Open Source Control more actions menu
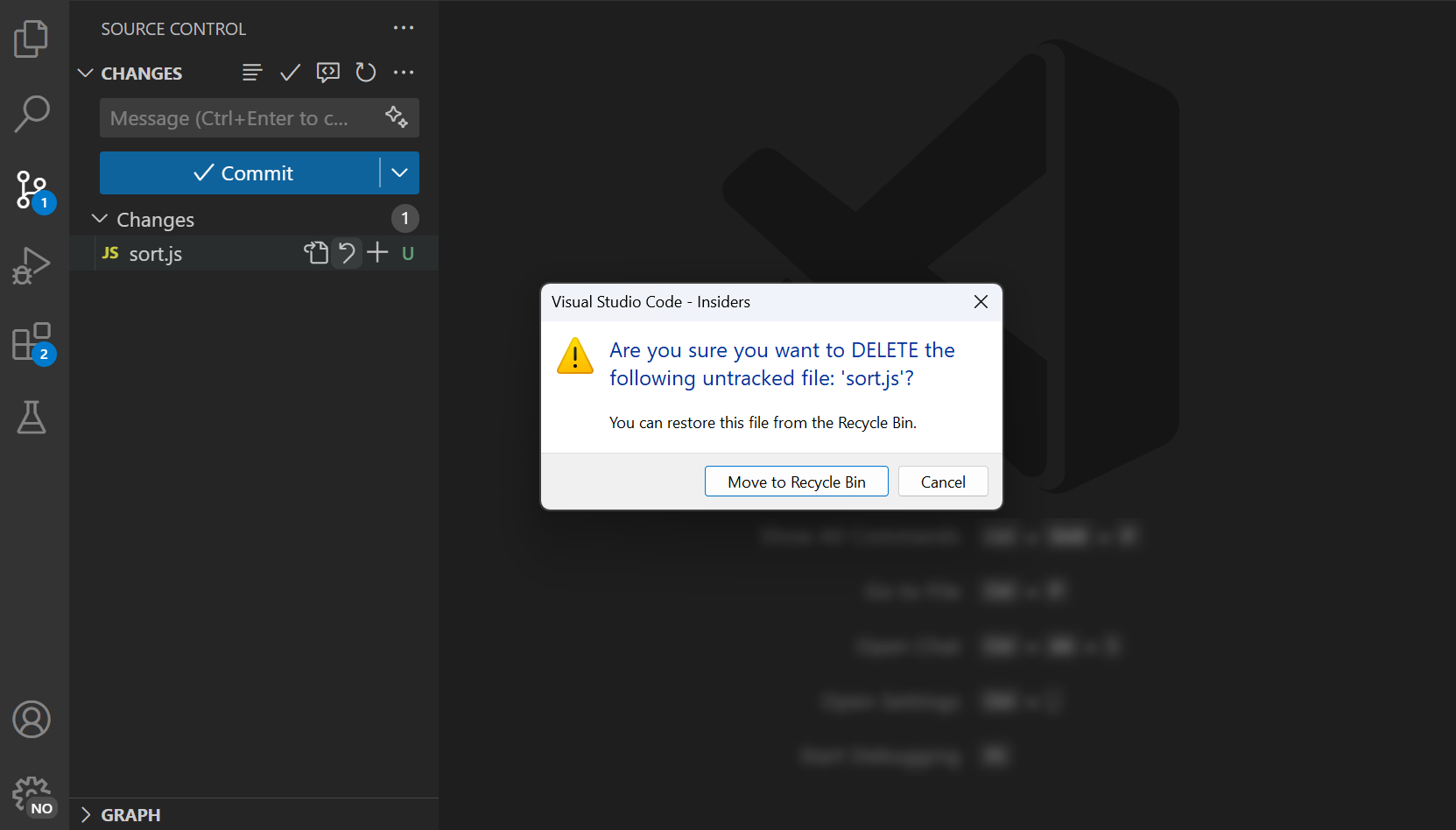Viewport: 1456px width, 830px height. tap(404, 27)
